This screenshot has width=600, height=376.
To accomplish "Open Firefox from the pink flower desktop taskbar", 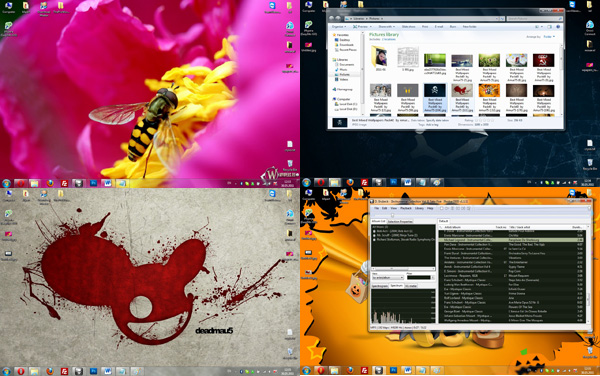I will point(50,183).
